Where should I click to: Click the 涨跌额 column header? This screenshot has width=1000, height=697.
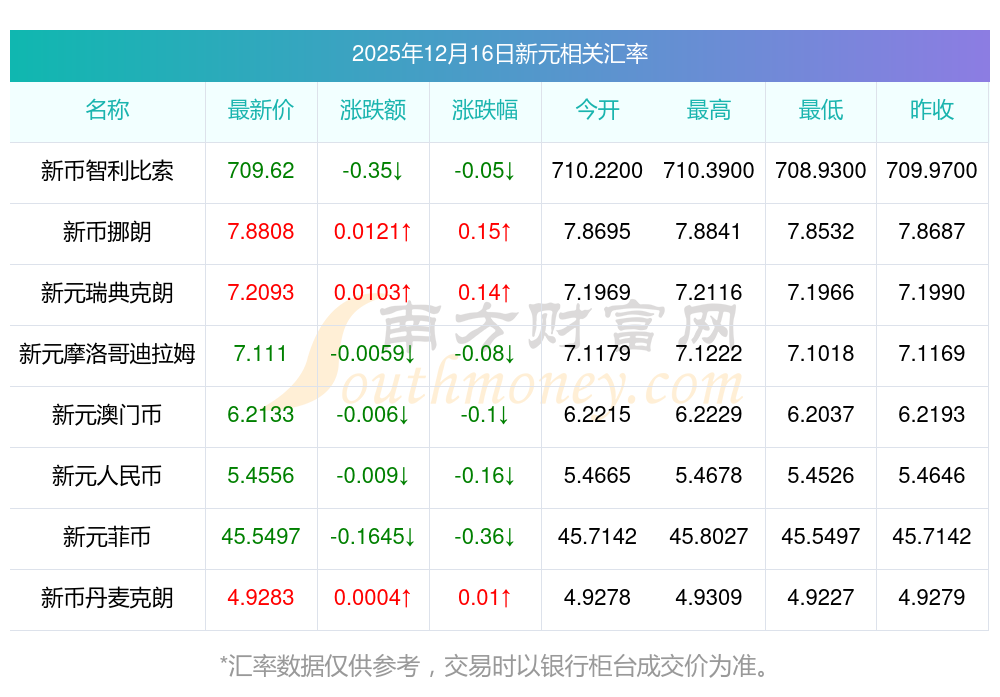tap(373, 111)
